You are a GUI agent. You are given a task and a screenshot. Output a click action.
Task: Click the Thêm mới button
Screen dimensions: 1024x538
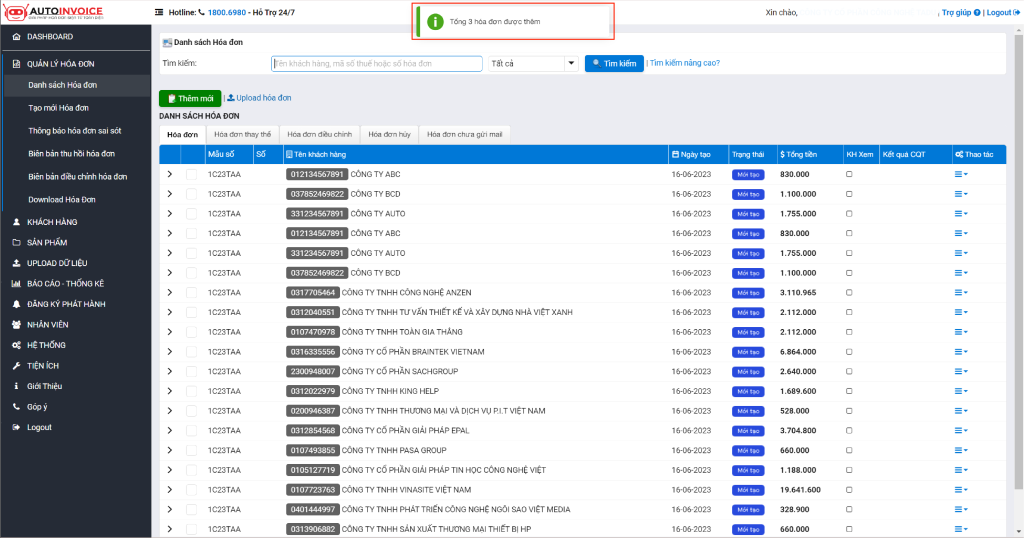pyautogui.click(x=190, y=99)
